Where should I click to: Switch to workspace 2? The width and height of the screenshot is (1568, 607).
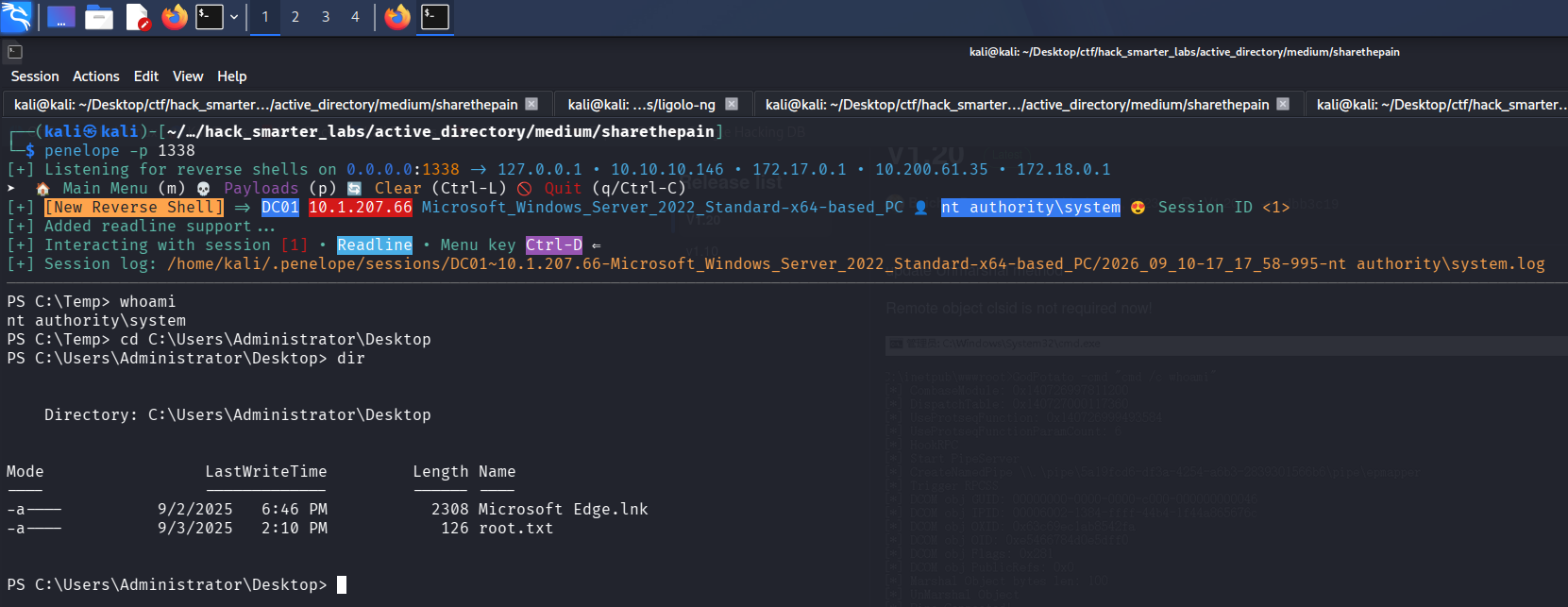[x=295, y=17]
